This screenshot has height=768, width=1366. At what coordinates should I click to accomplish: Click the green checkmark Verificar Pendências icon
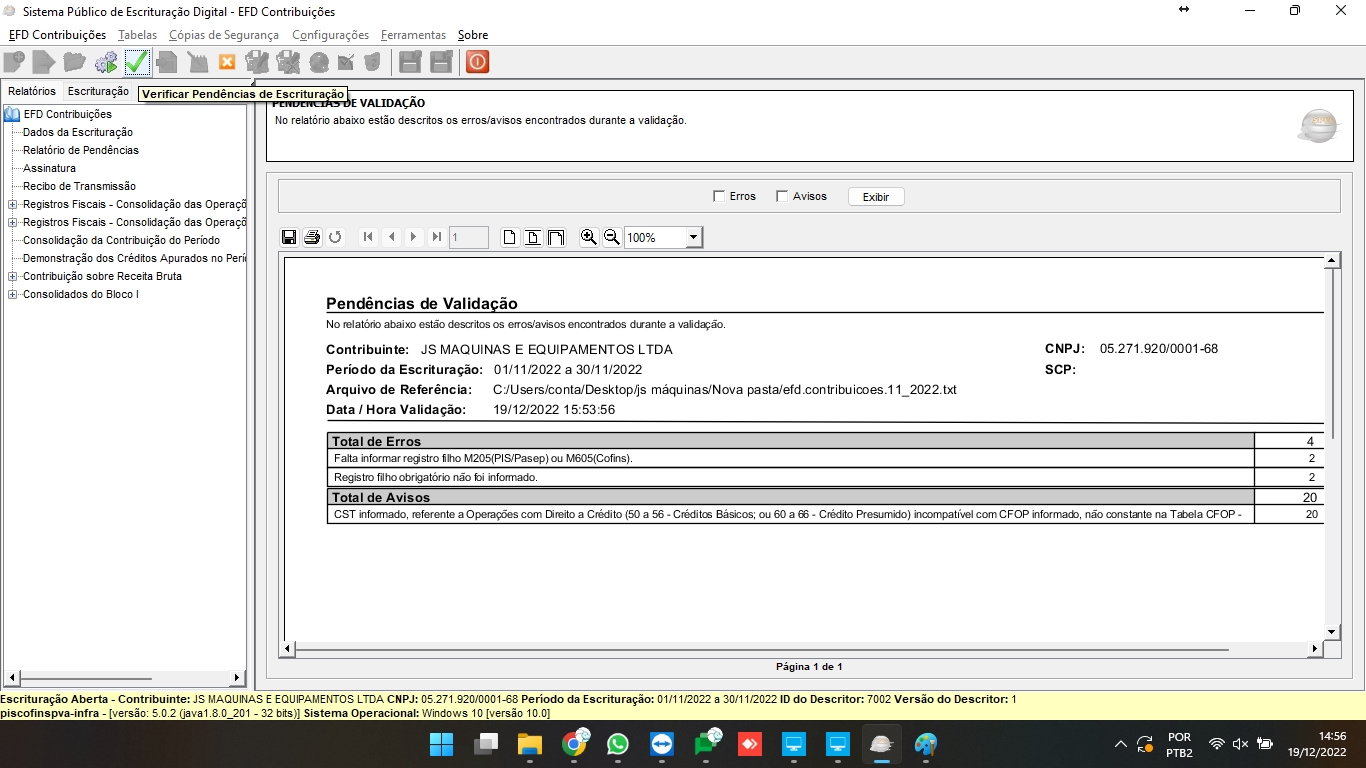(x=136, y=63)
